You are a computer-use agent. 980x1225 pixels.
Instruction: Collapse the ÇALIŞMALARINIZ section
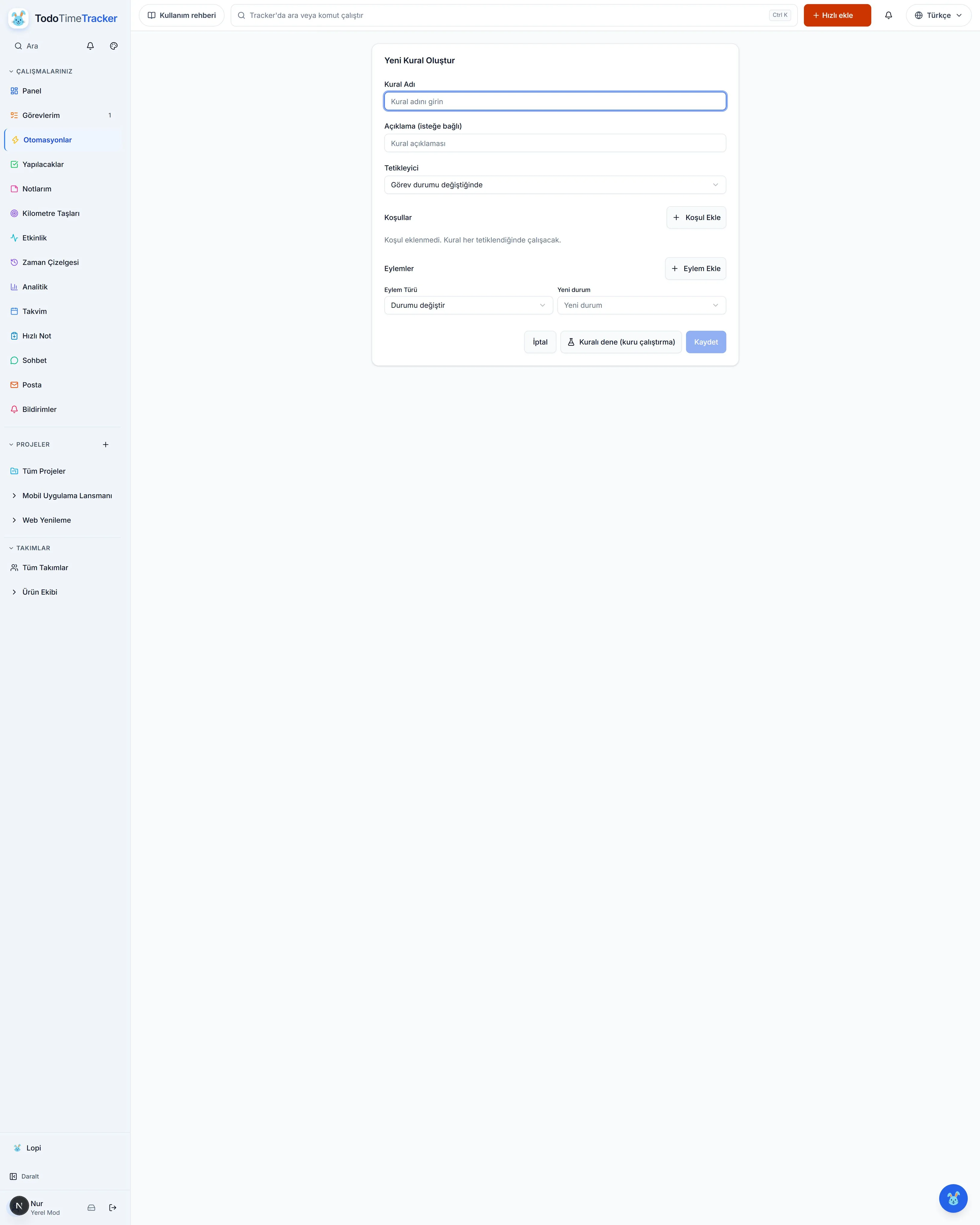point(41,72)
